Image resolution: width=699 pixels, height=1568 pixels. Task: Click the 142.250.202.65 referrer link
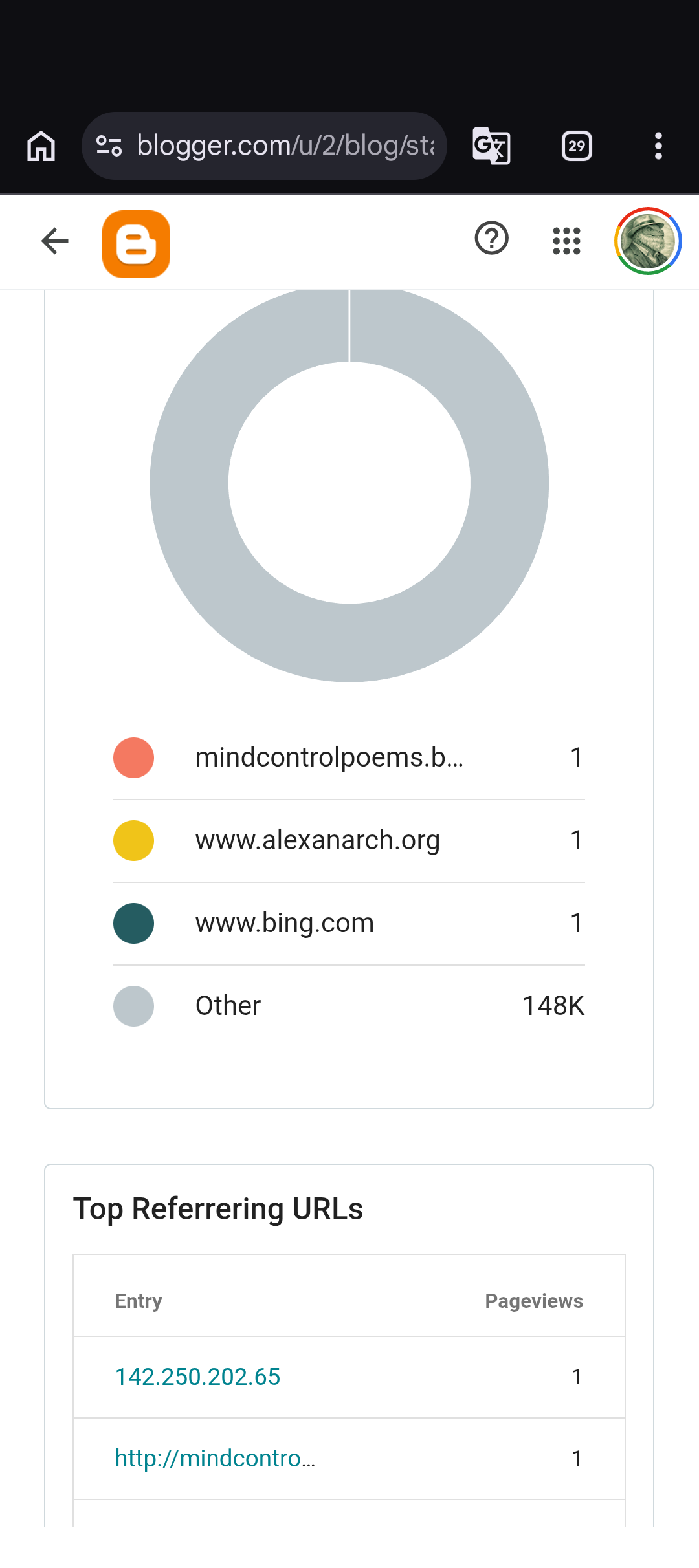(x=197, y=1377)
